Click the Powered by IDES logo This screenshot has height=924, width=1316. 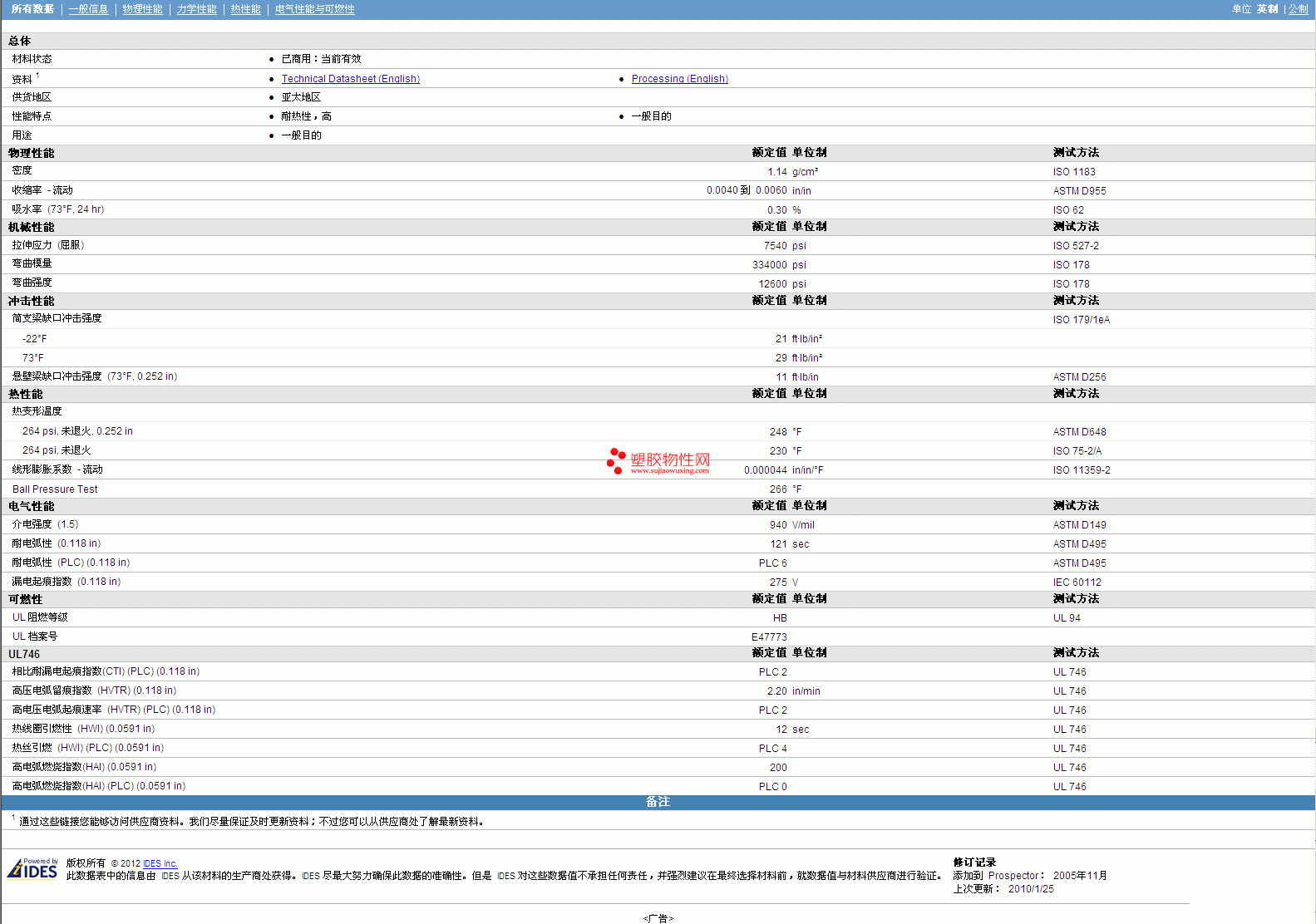click(x=32, y=868)
